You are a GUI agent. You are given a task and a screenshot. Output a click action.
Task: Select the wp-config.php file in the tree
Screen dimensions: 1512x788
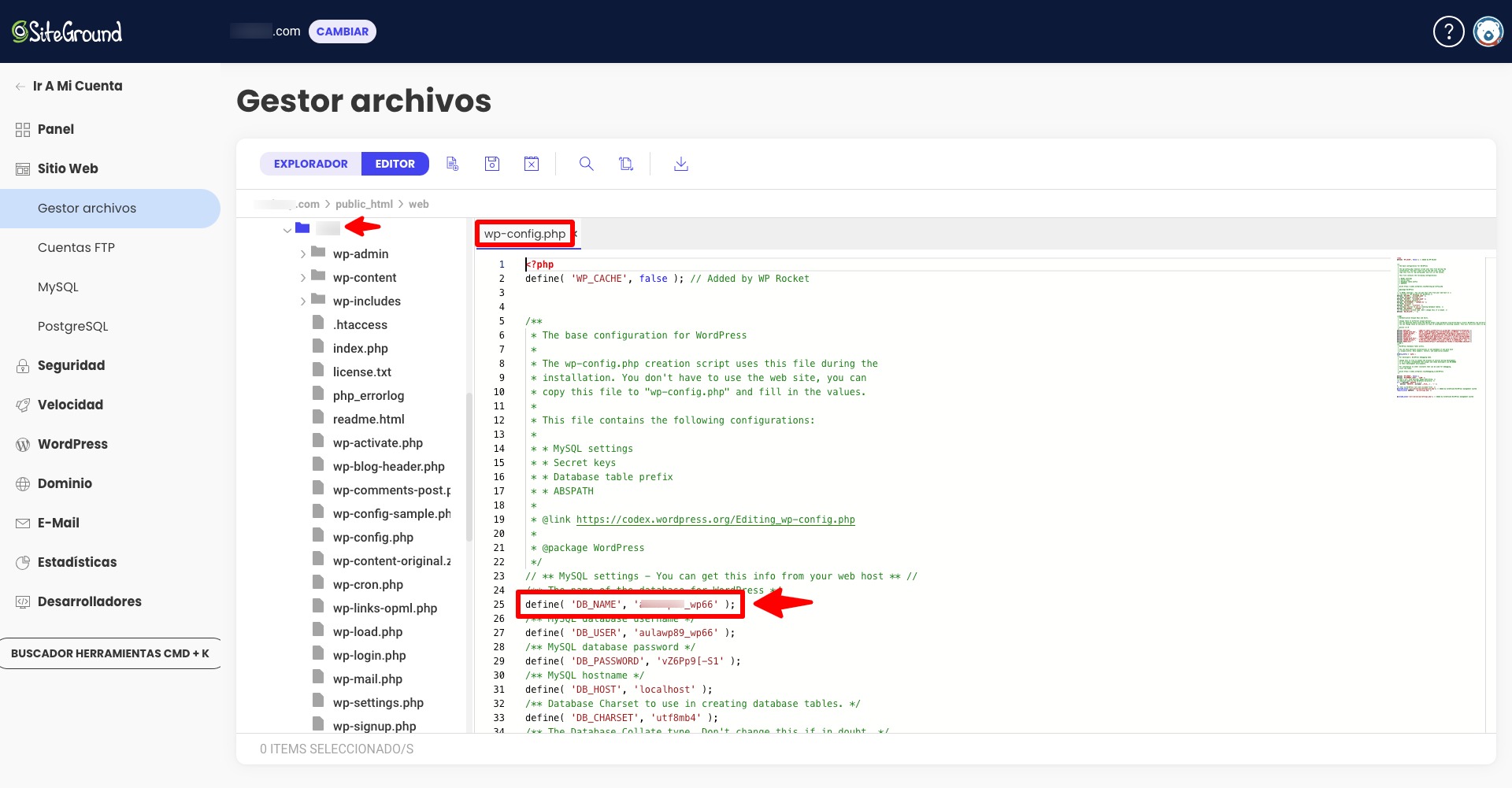[x=373, y=536]
